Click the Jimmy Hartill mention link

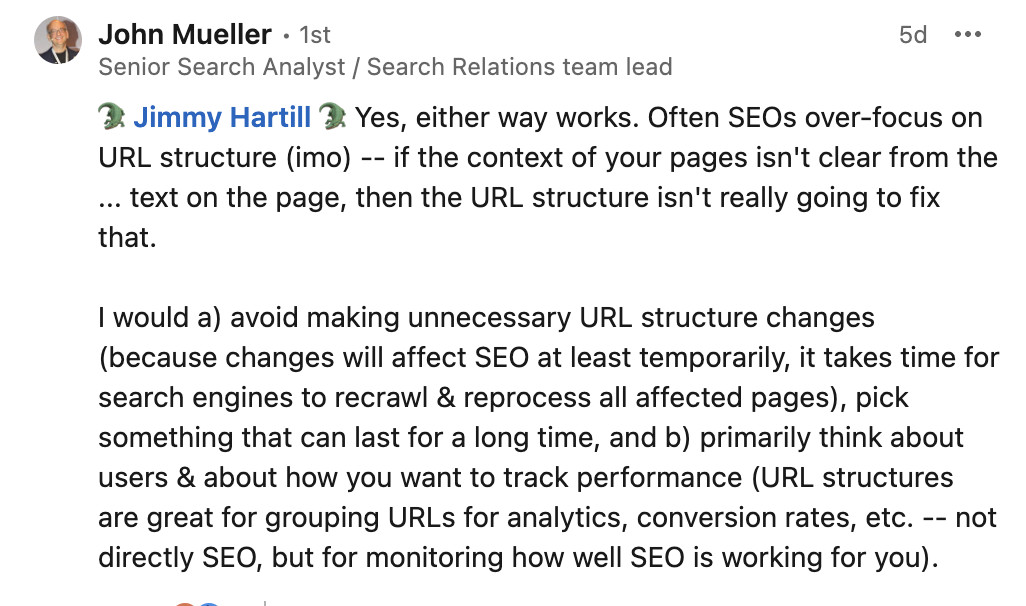click(x=222, y=118)
